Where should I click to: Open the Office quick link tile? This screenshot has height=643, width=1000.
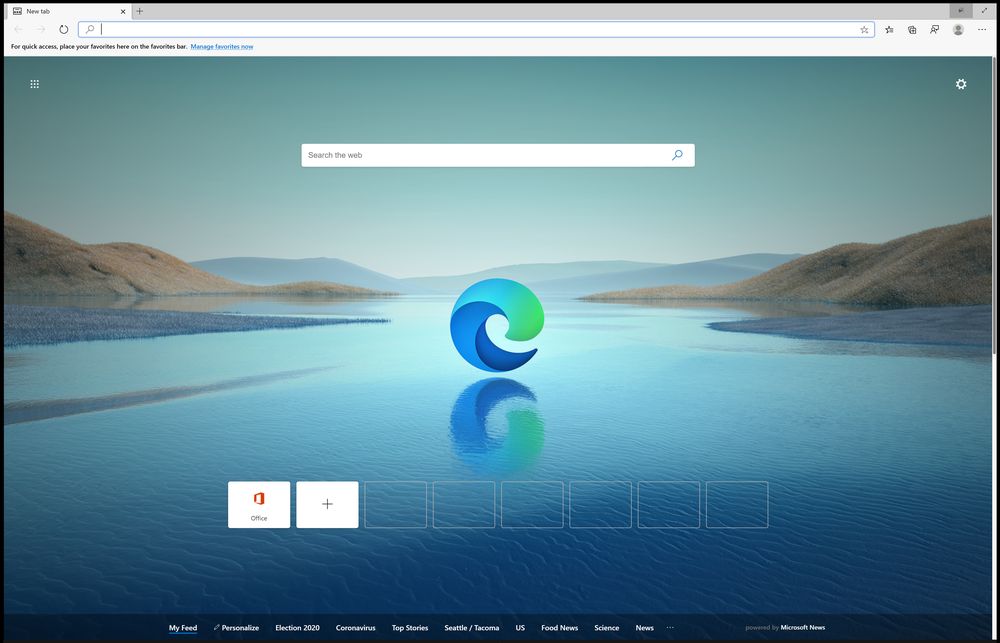click(259, 504)
